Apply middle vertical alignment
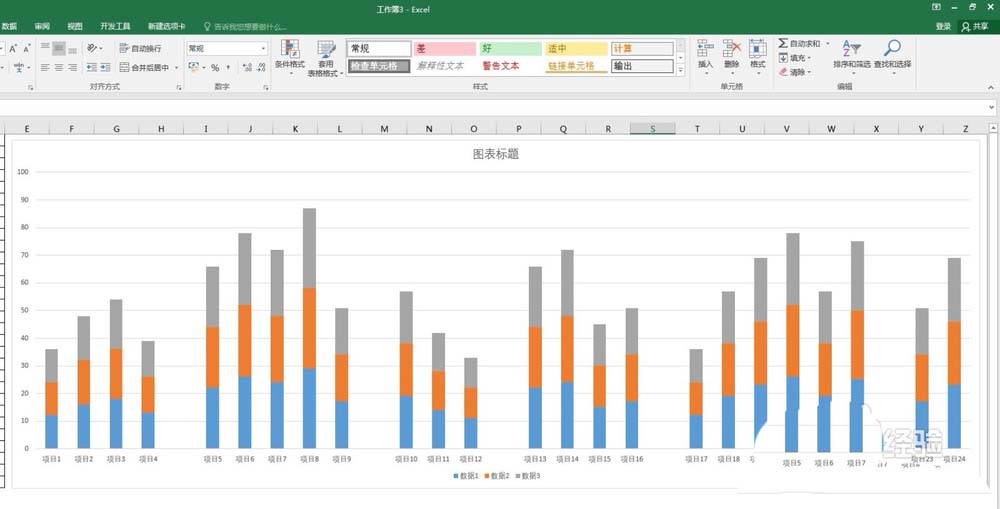This screenshot has height=509, width=1000. coord(59,48)
